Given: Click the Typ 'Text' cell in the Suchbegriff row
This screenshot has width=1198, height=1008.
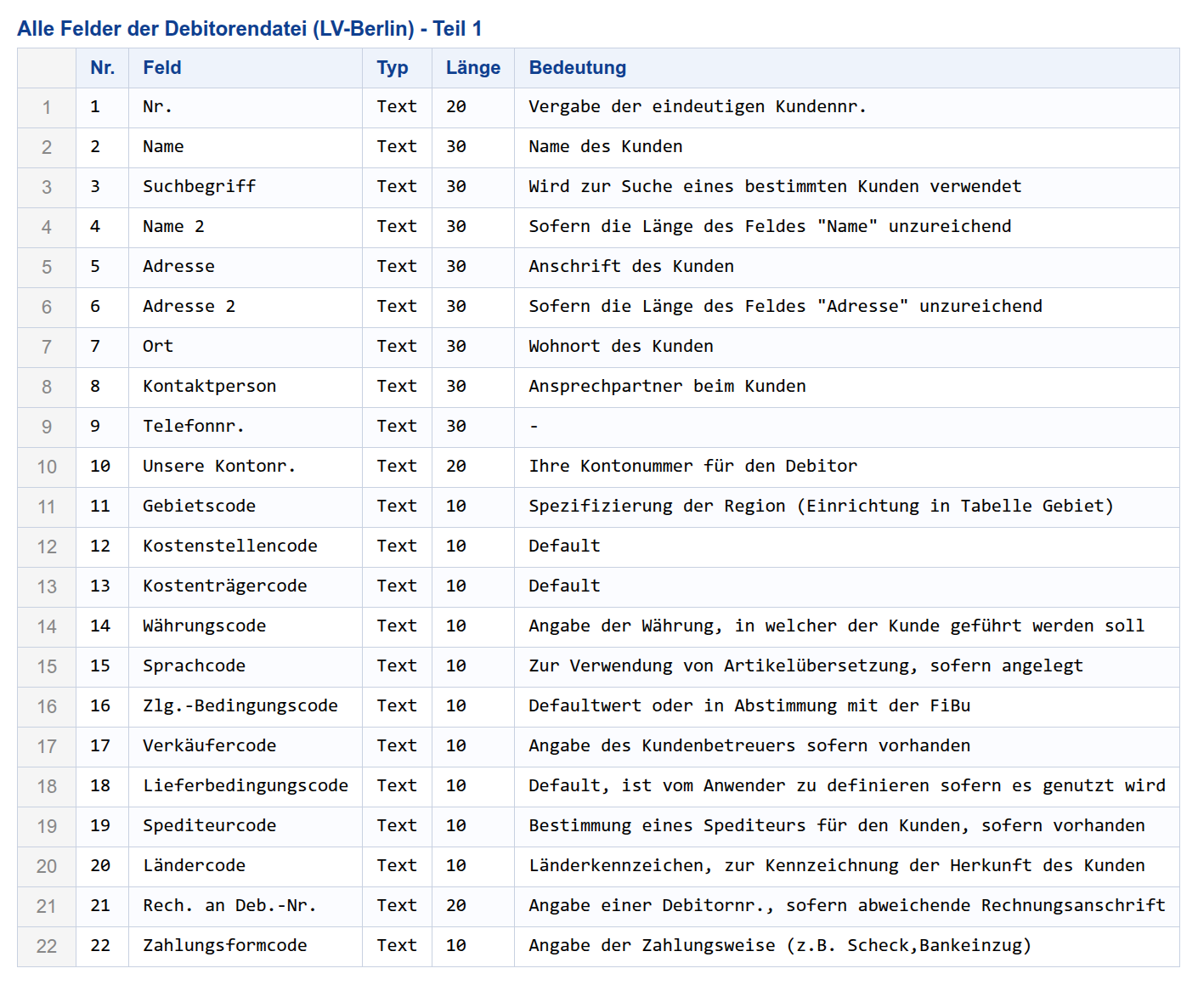Looking at the screenshot, I should 397,187.
